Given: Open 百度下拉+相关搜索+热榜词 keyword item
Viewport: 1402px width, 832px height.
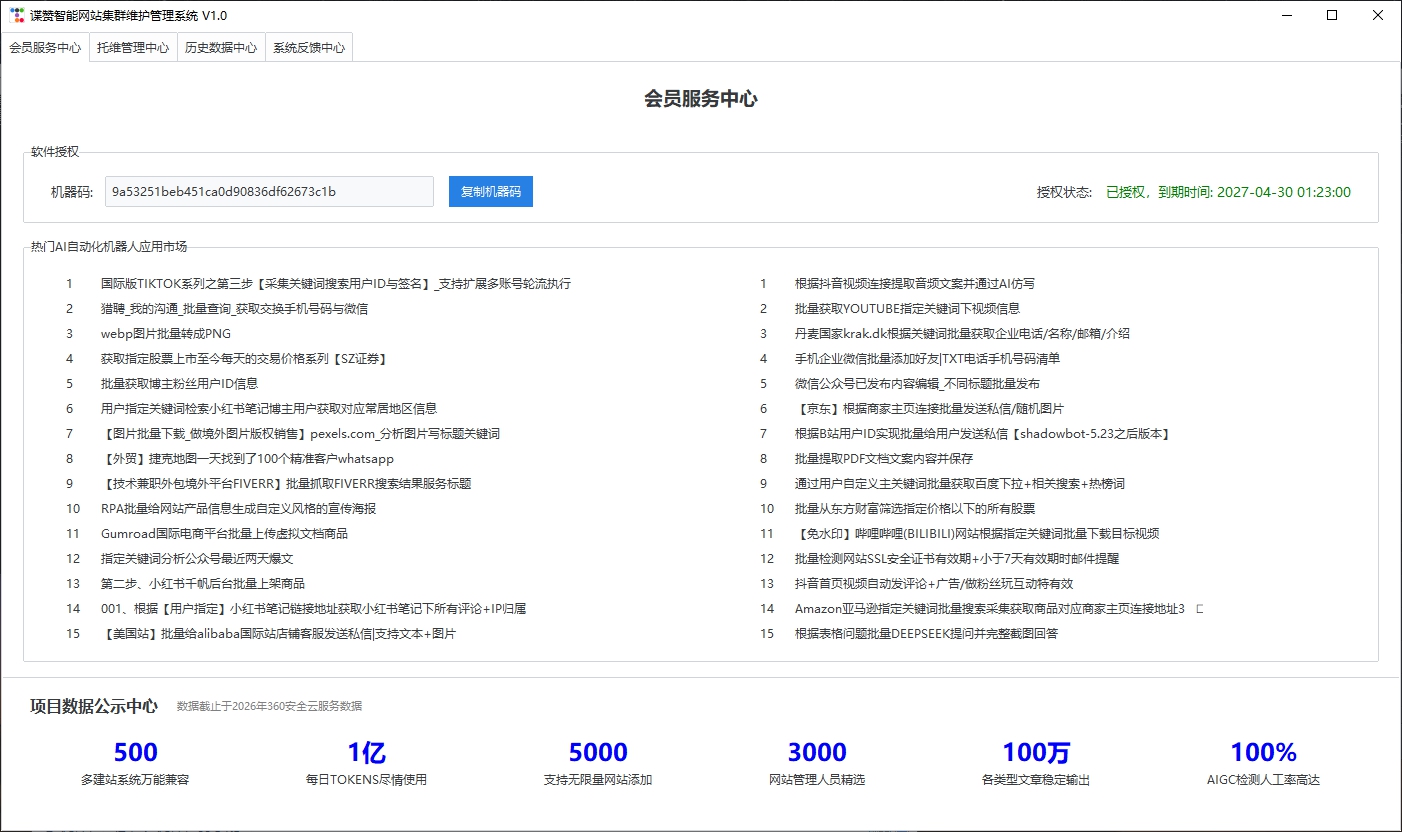Looking at the screenshot, I should pos(960,484).
